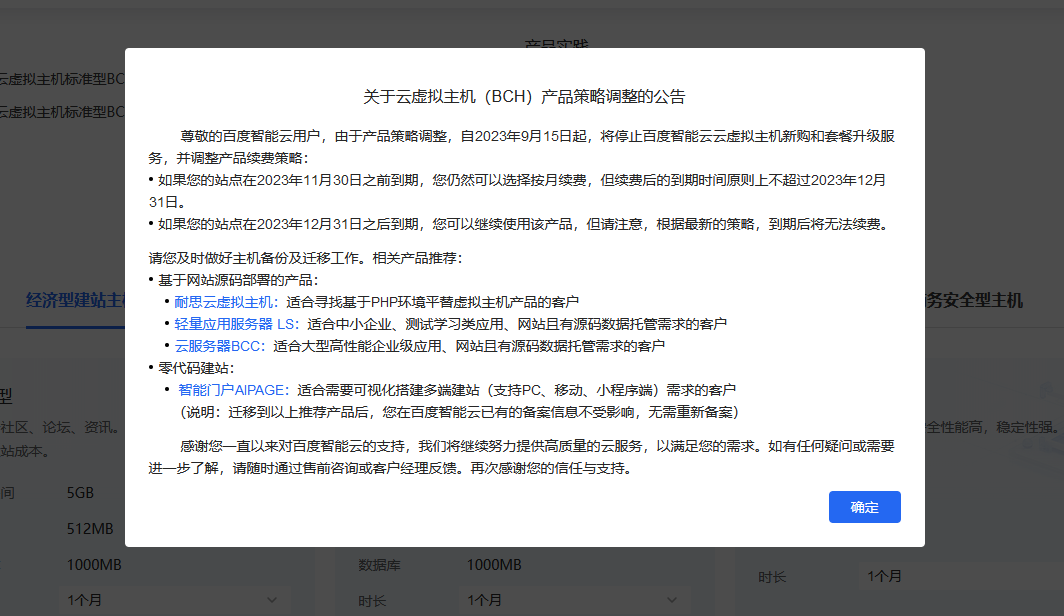Click the 5GB value in the left card
1064x616 pixels.
tap(80, 493)
